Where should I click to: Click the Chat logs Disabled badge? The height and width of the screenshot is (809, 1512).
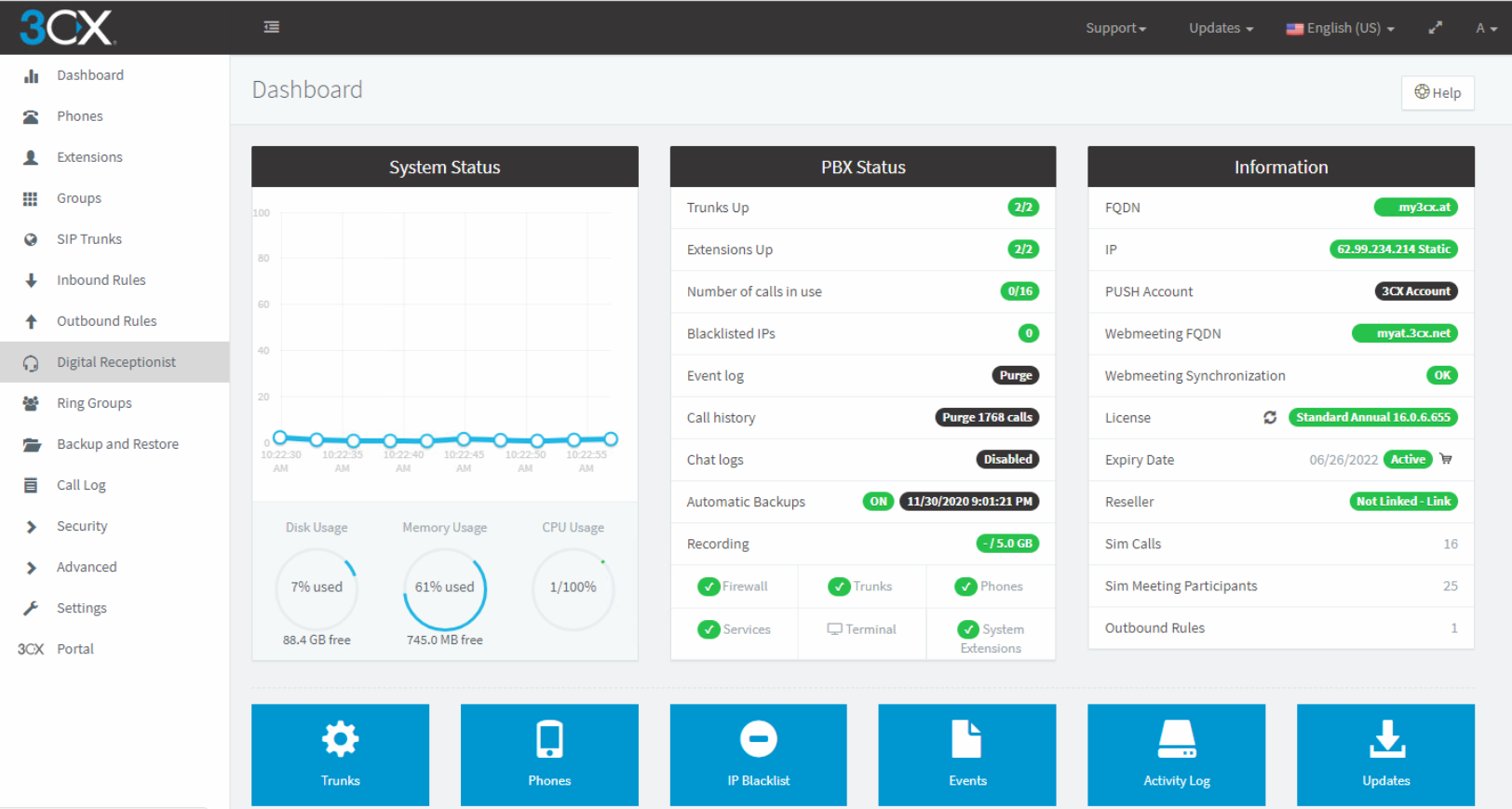pos(1007,459)
